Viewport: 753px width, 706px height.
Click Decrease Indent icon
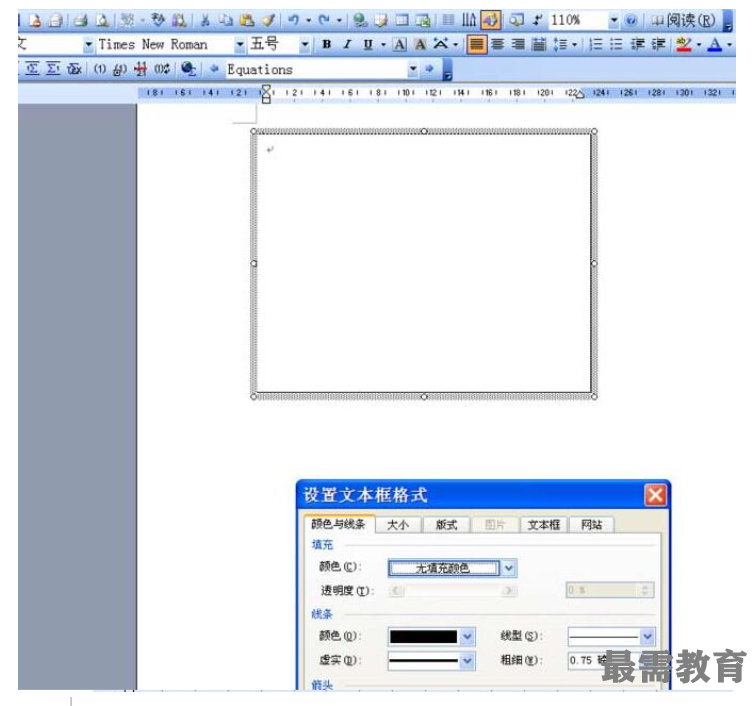(x=638, y=45)
